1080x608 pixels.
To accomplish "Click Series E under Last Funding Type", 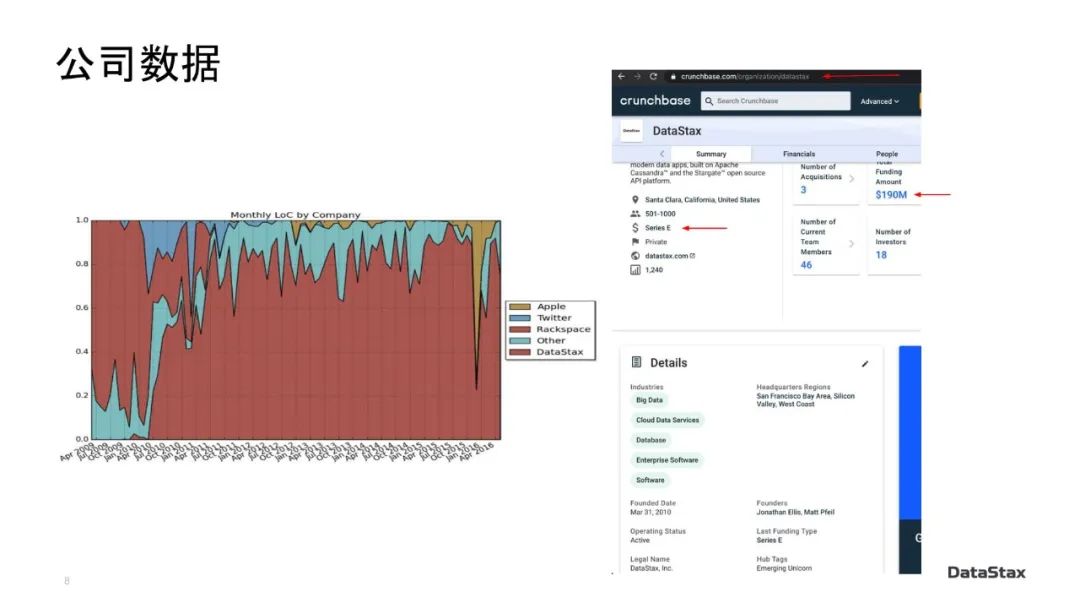I will (x=769, y=541).
